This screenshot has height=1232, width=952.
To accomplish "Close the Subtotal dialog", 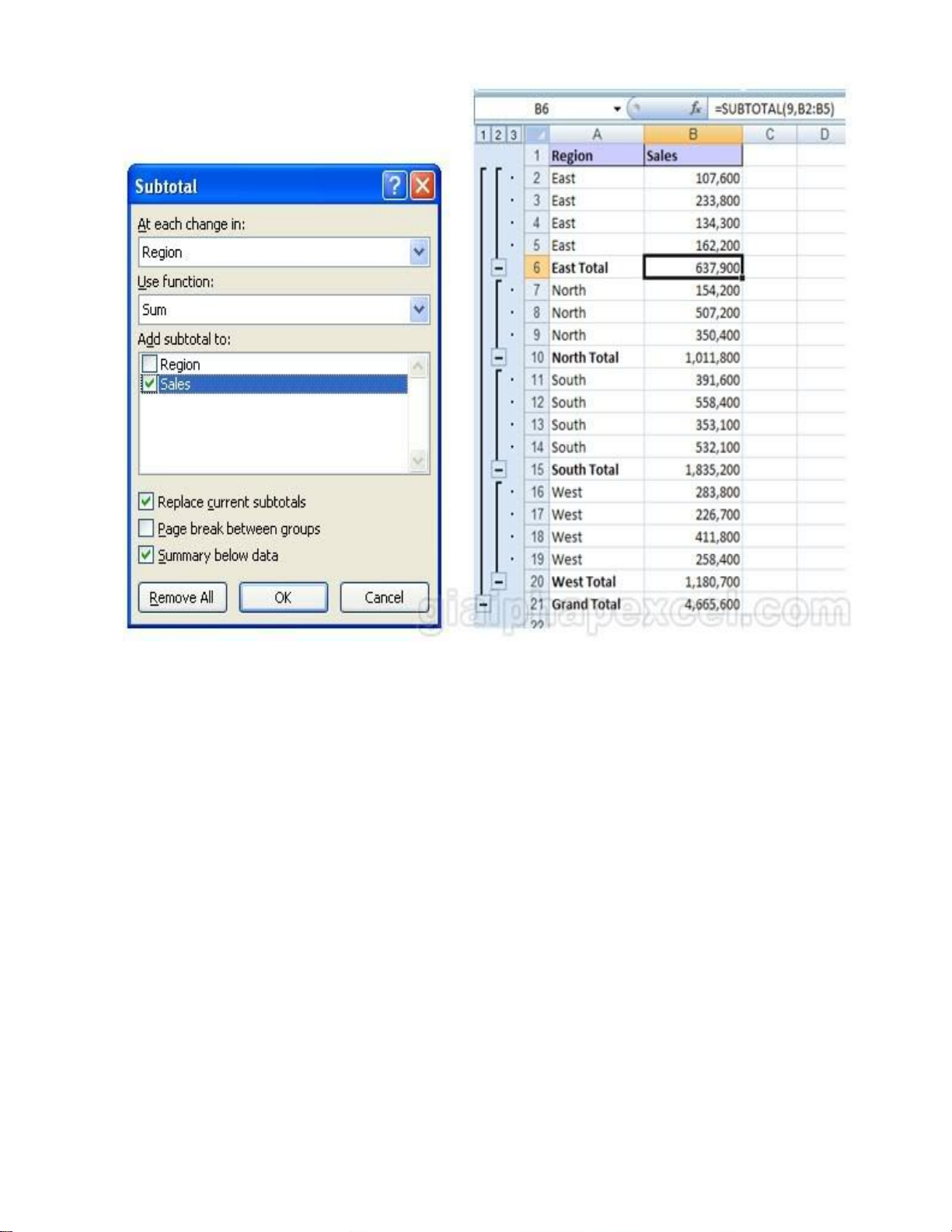I will click(422, 186).
